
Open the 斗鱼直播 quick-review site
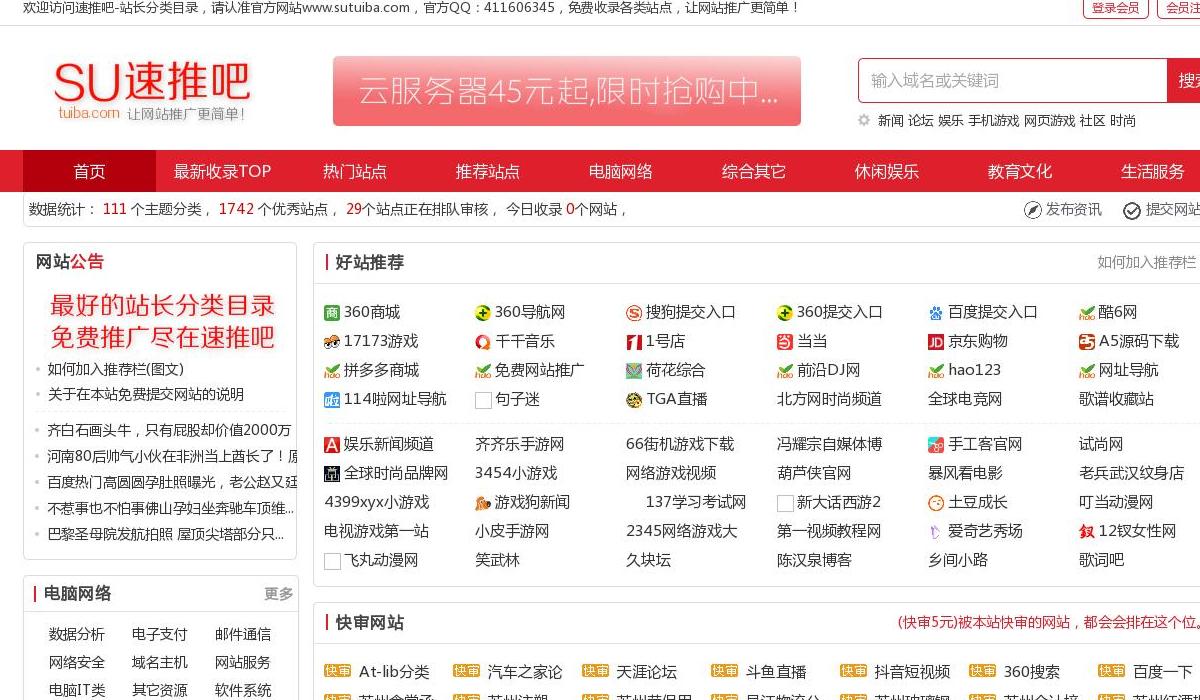pos(776,672)
